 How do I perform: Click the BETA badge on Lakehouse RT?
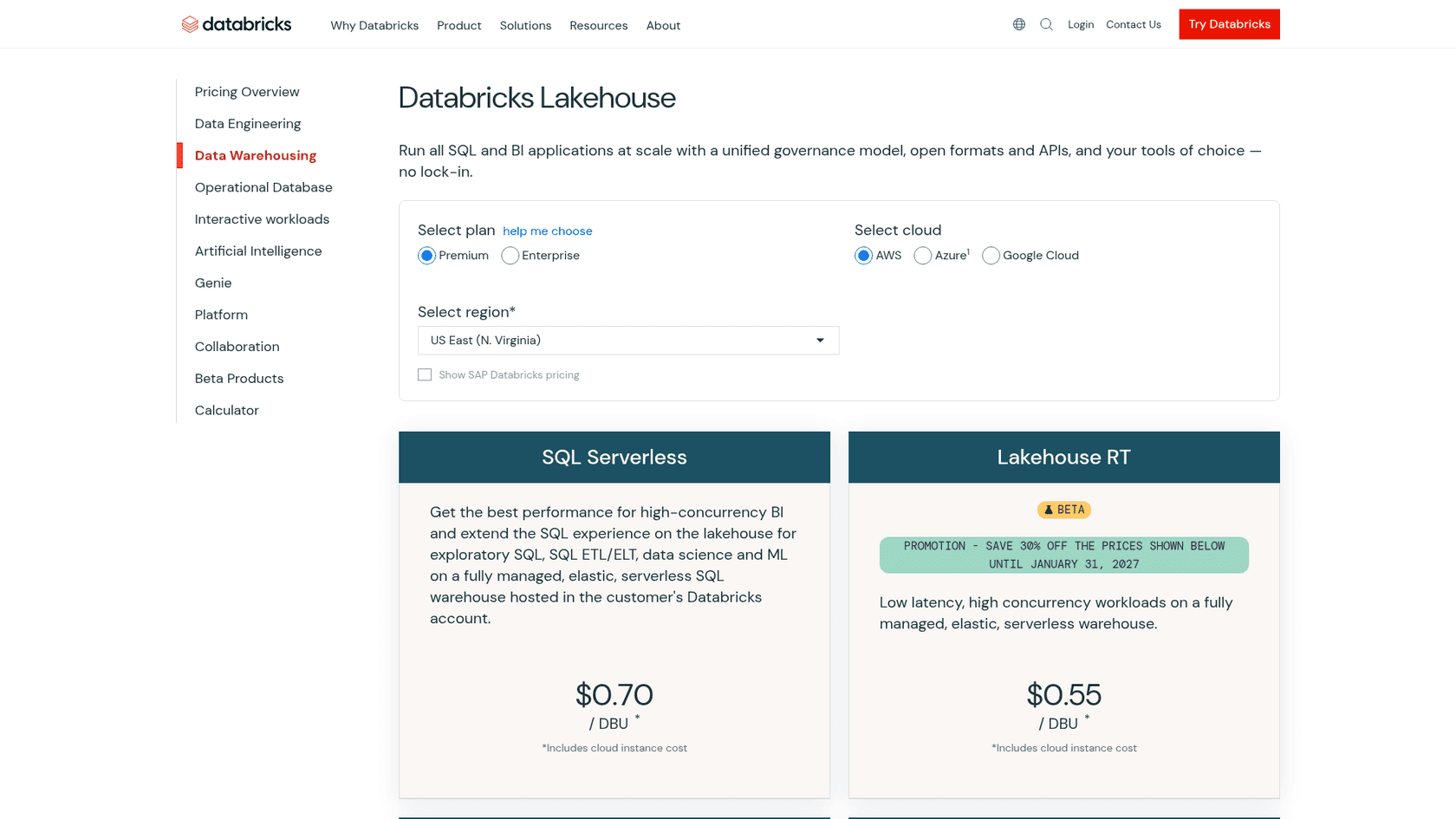point(1064,510)
